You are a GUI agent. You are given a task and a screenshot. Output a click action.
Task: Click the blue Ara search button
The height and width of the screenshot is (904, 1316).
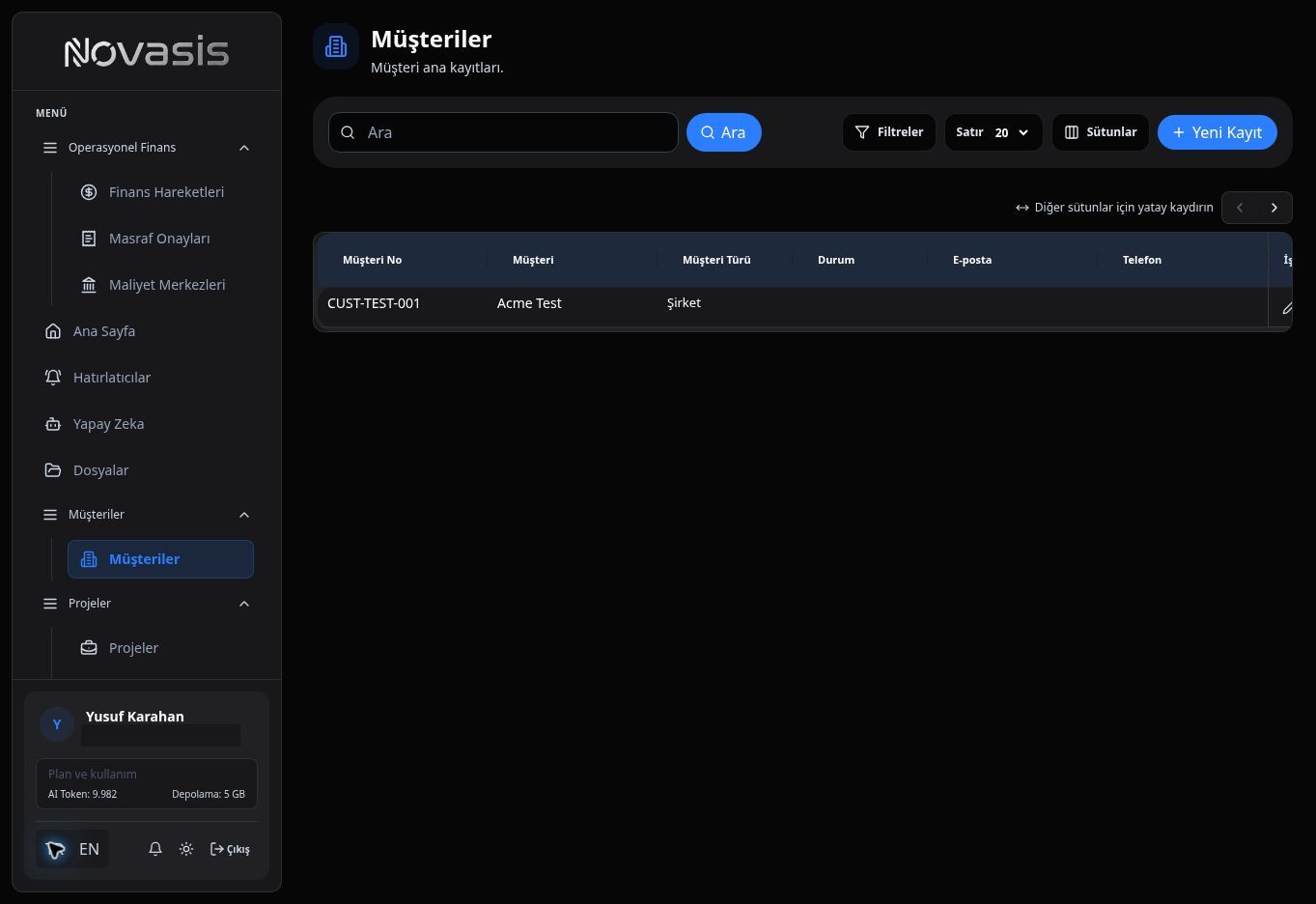pyautogui.click(x=724, y=132)
